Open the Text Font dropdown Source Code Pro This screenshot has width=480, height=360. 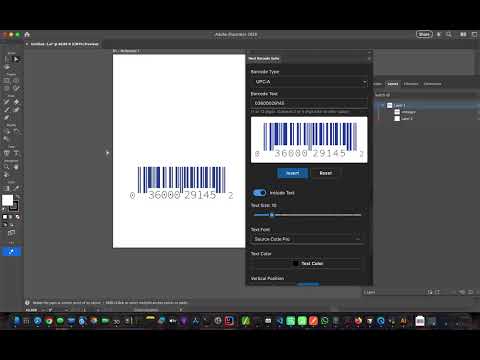click(307, 239)
